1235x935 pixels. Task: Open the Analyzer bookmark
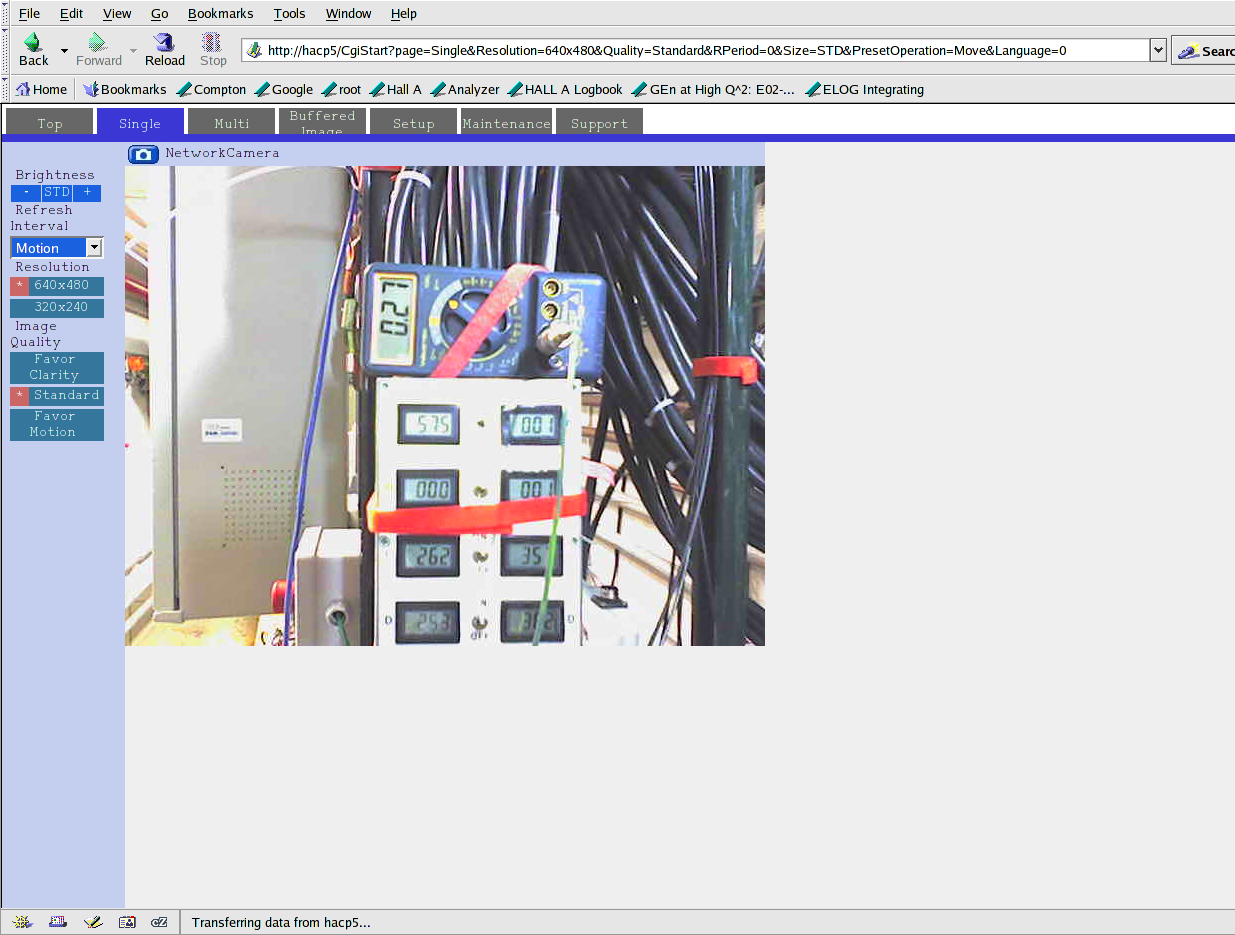coord(465,89)
